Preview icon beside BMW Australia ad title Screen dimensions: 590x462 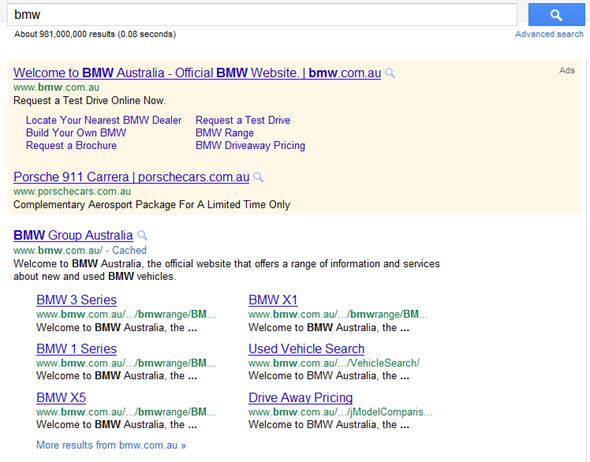(390, 73)
